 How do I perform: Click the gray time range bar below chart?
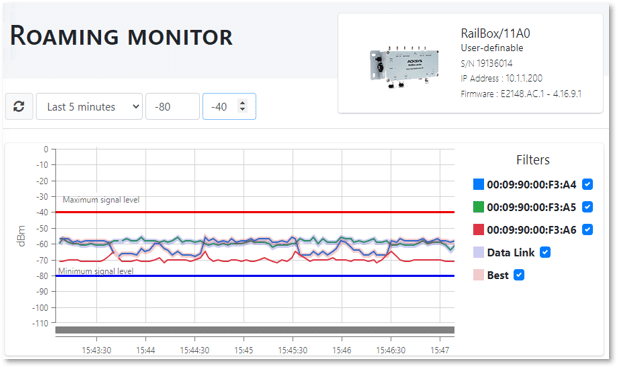click(x=255, y=330)
